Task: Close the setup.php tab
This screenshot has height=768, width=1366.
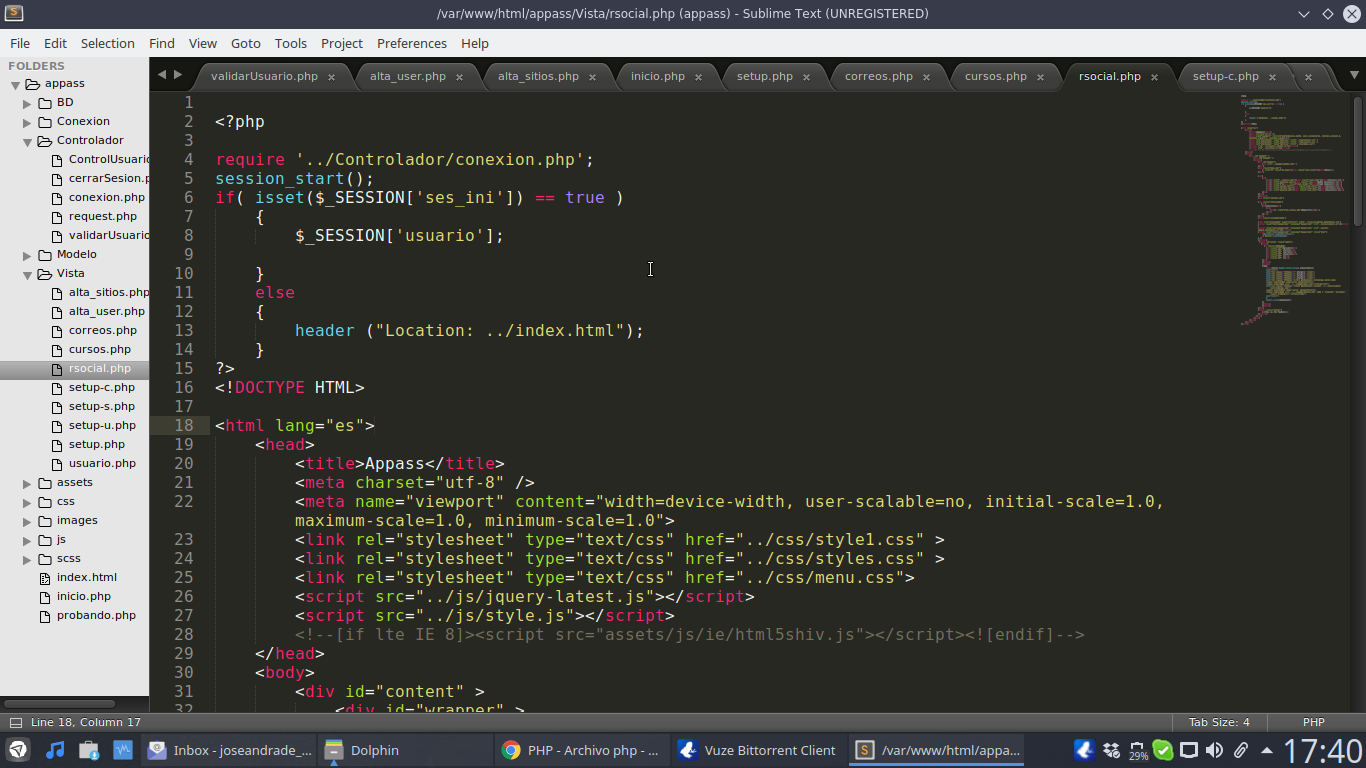Action: (806, 77)
